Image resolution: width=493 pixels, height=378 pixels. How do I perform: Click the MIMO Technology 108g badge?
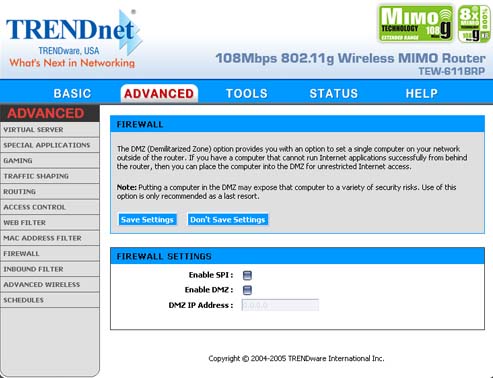click(x=416, y=23)
